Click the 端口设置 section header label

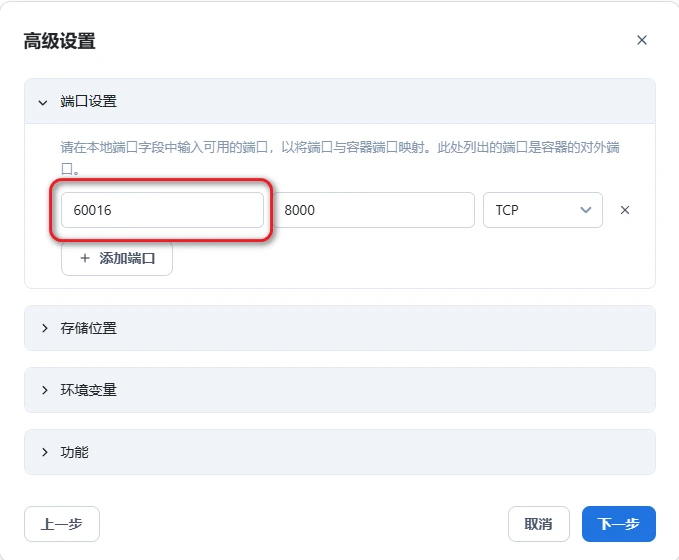coord(88,101)
